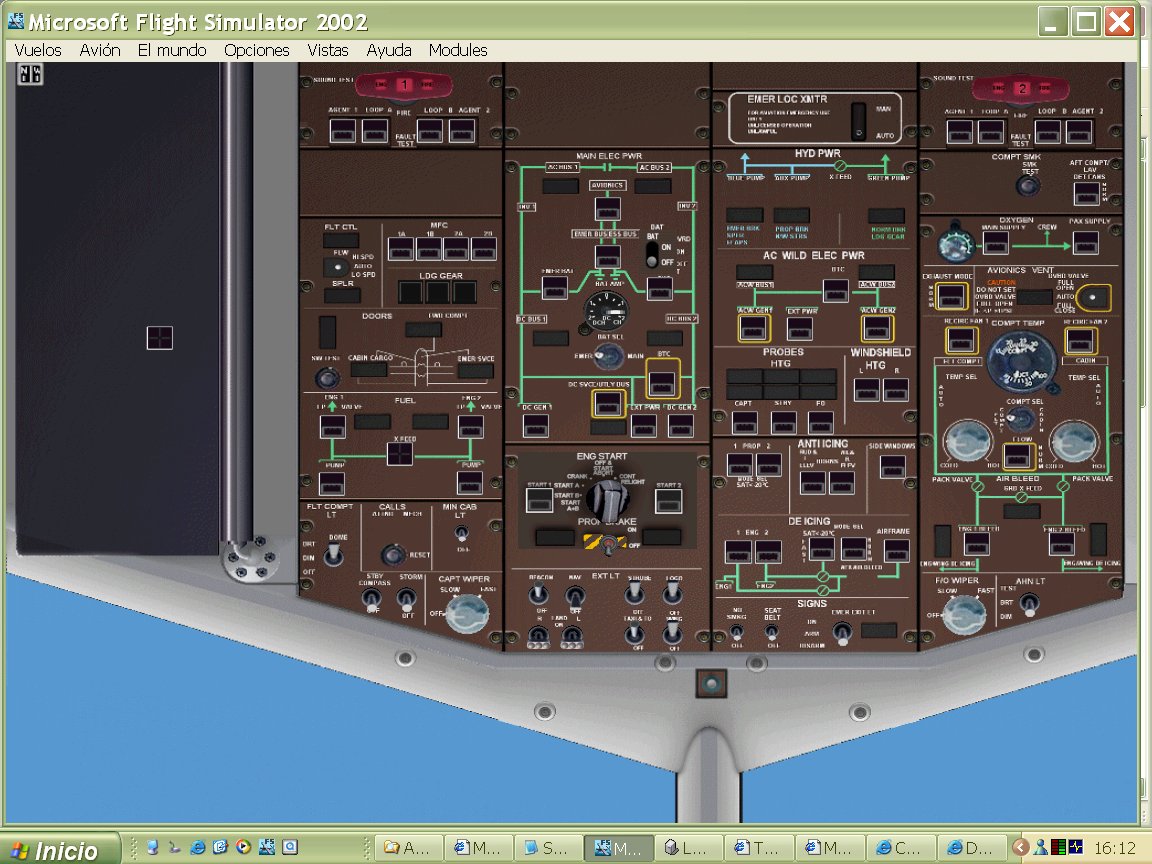Push the SIDE WINDOWS anti-icing button

click(x=893, y=466)
